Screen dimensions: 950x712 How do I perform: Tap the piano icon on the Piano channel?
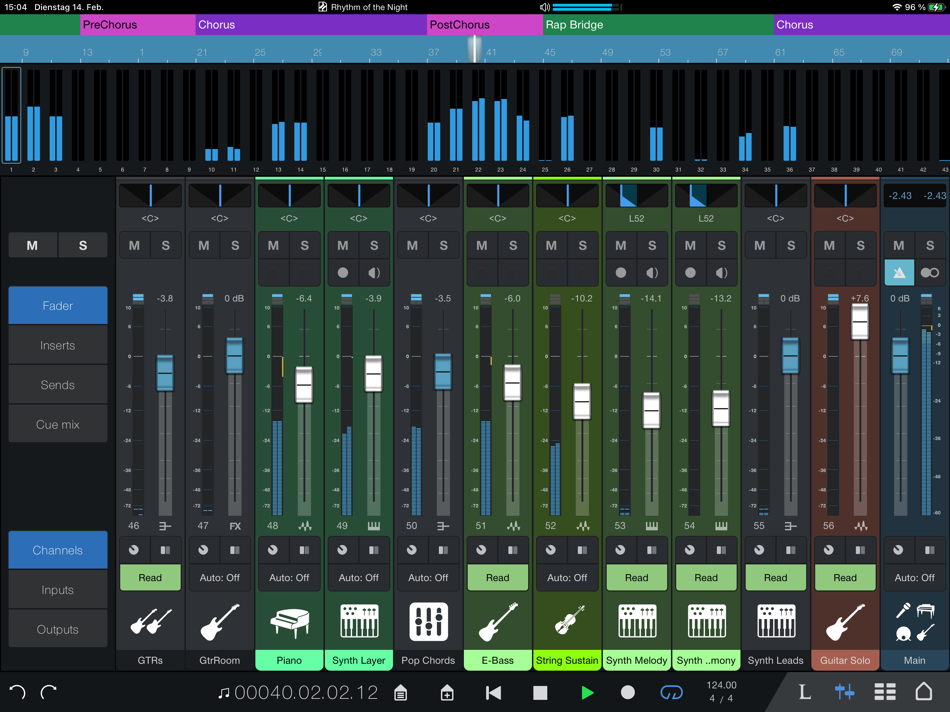tap(289, 620)
